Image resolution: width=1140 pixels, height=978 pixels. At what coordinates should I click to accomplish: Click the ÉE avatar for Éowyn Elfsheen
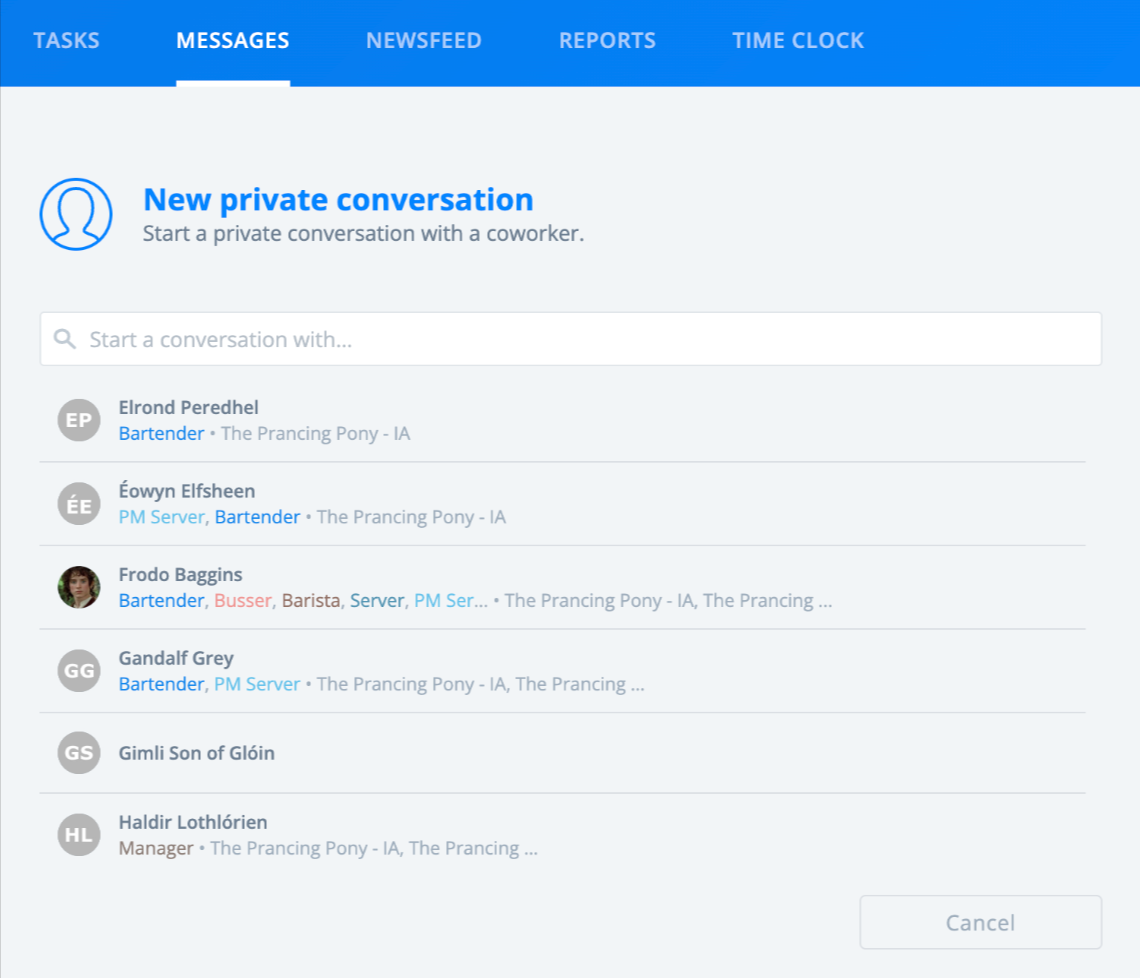coord(79,504)
